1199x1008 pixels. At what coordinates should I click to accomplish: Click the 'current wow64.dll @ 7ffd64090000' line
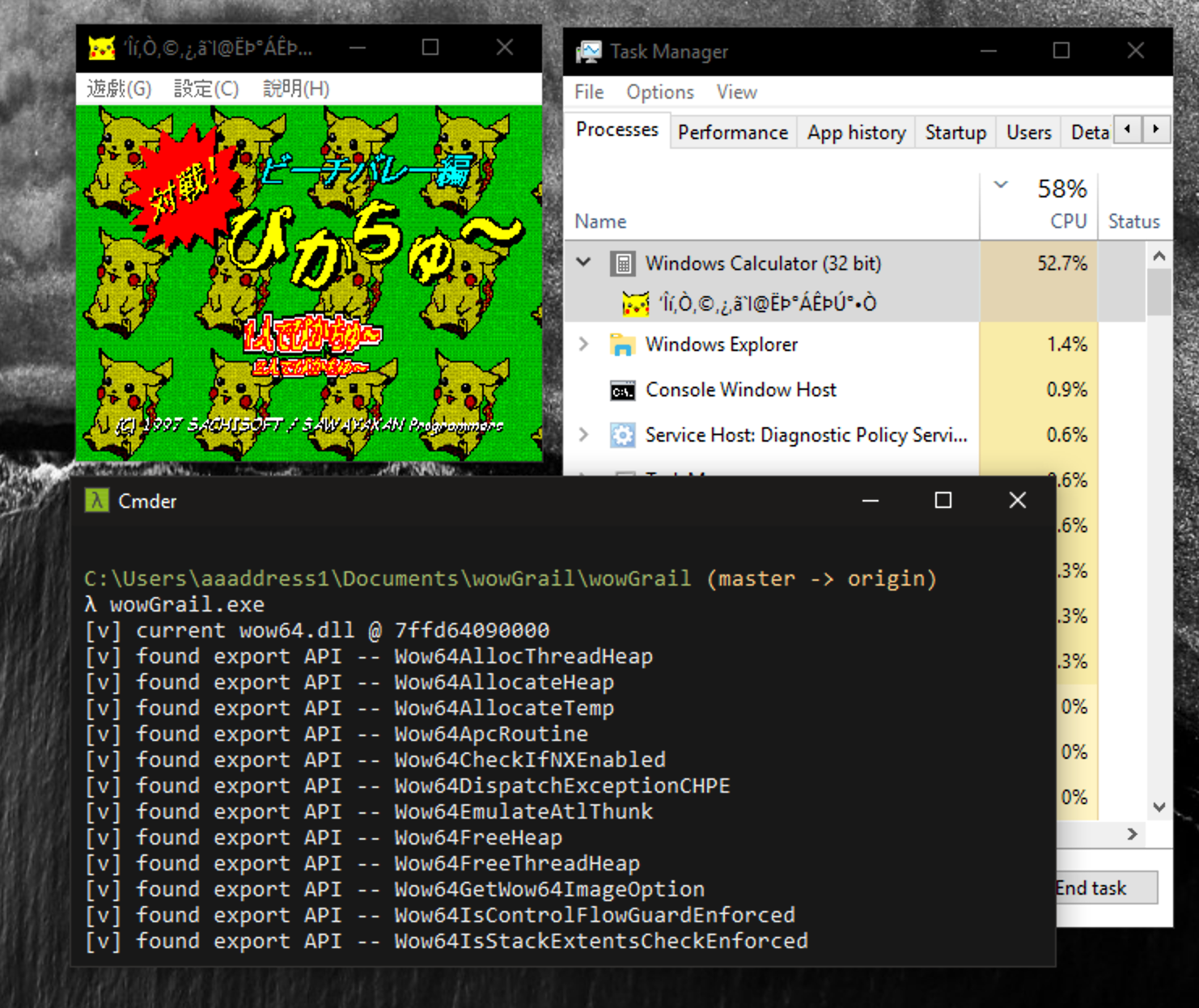pos(317,630)
